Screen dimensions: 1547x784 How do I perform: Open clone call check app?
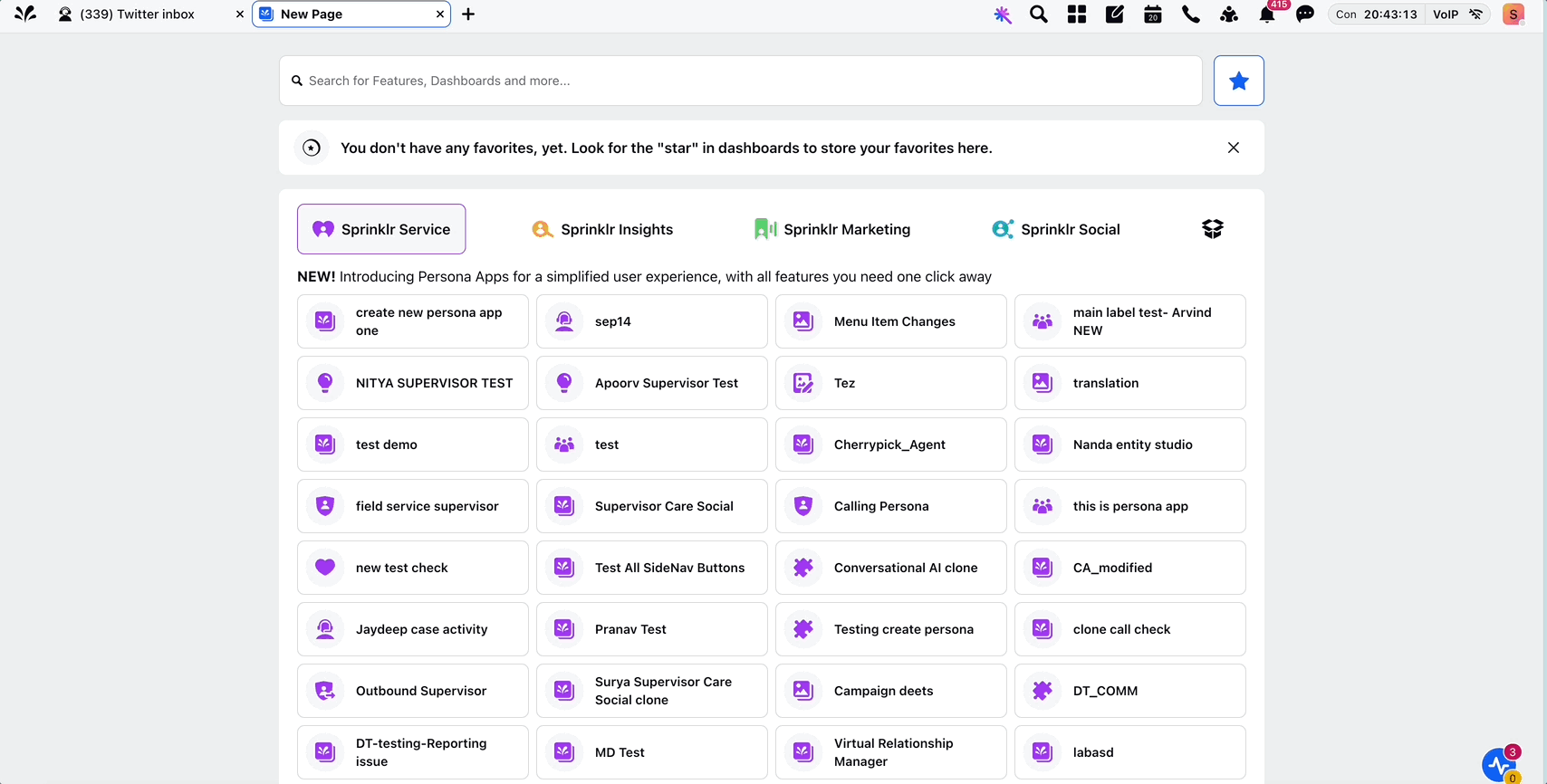click(x=1129, y=629)
